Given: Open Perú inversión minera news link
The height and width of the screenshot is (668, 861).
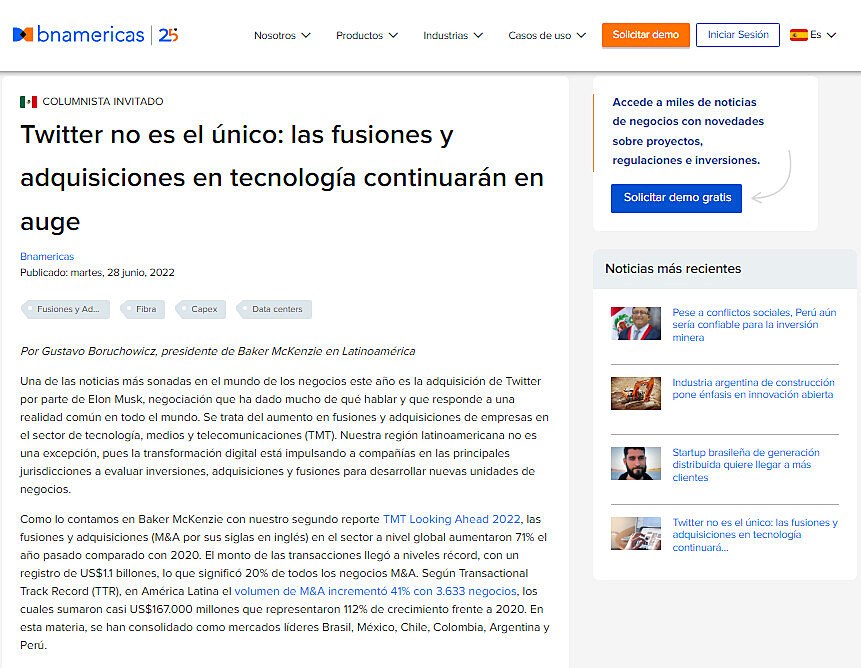Looking at the screenshot, I should [x=754, y=324].
